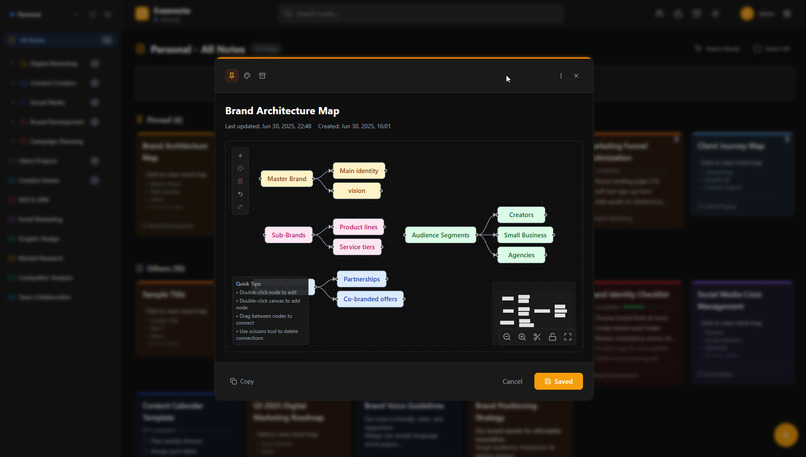Viewport: 806px width, 457px height.
Task: Select the Service tiers node
Action: point(357,247)
